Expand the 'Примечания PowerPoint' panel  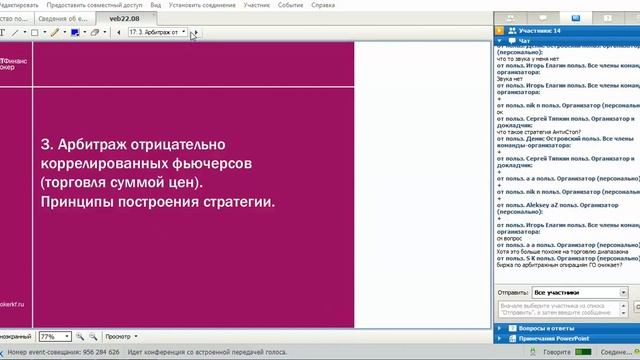pyautogui.click(x=500, y=338)
